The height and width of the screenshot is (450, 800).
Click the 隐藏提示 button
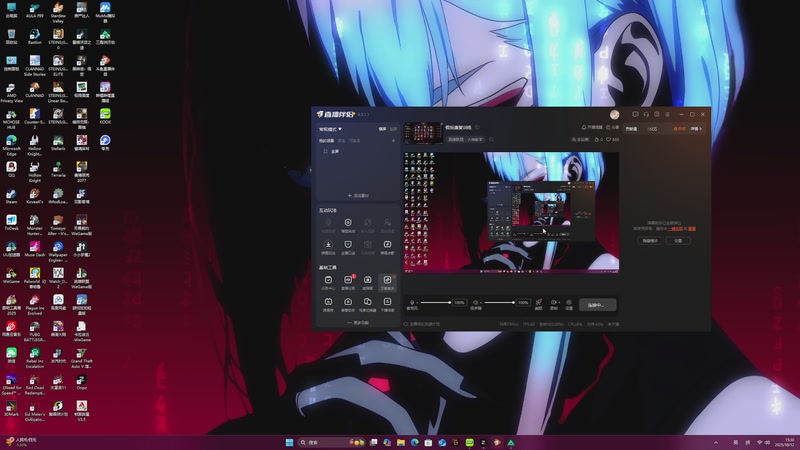(x=650, y=240)
